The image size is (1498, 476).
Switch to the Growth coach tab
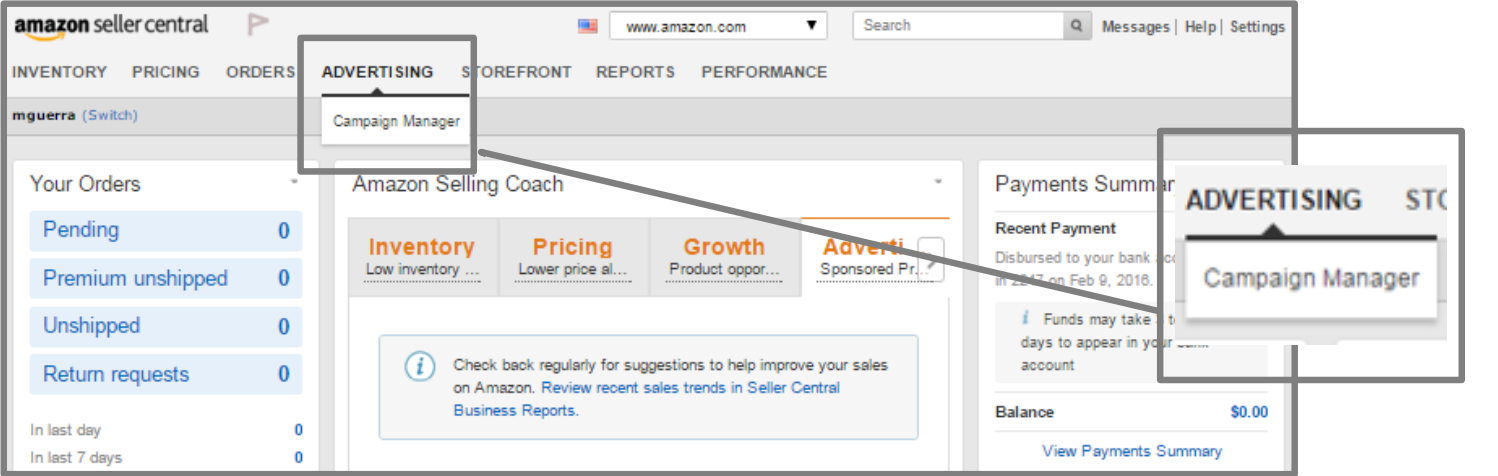click(724, 256)
